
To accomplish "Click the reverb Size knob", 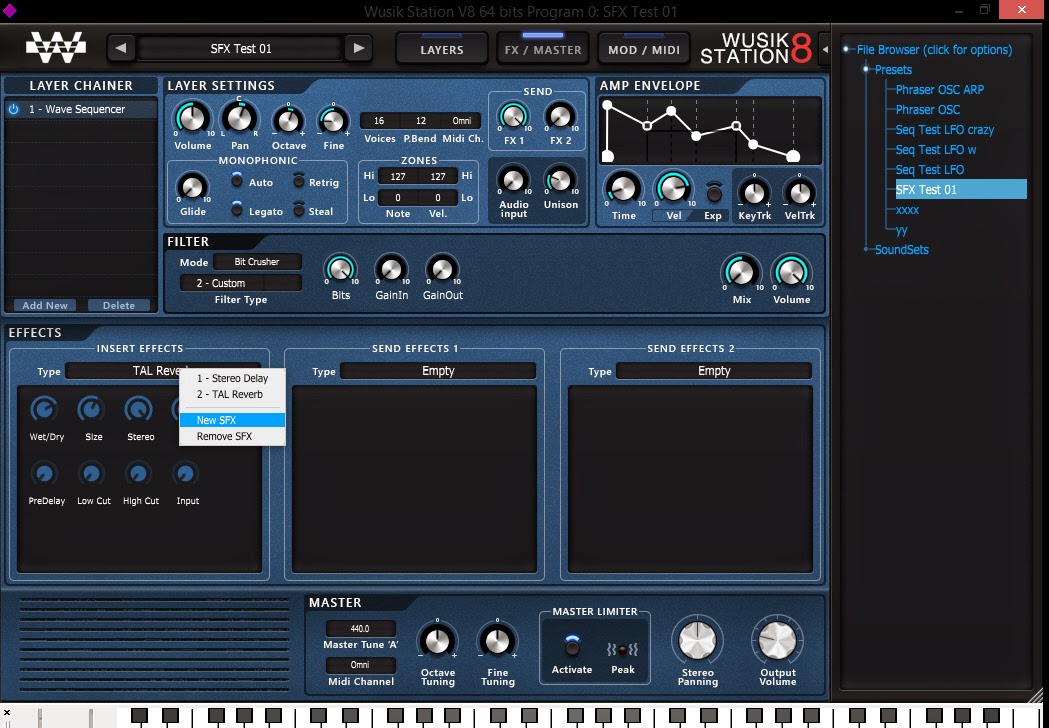I will [x=92, y=409].
